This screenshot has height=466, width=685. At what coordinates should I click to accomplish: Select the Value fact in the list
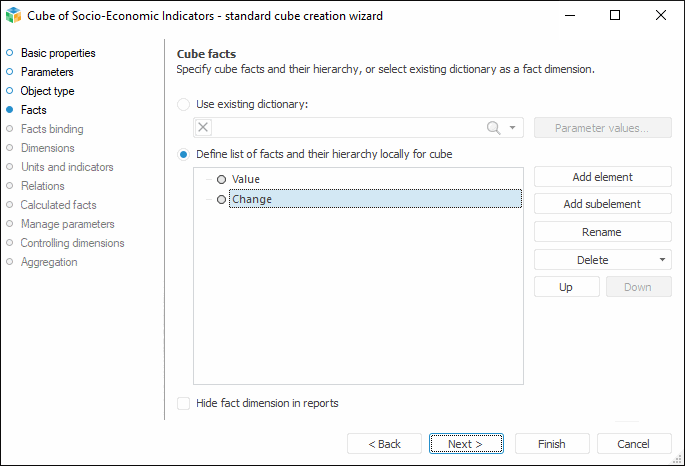tap(246, 179)
